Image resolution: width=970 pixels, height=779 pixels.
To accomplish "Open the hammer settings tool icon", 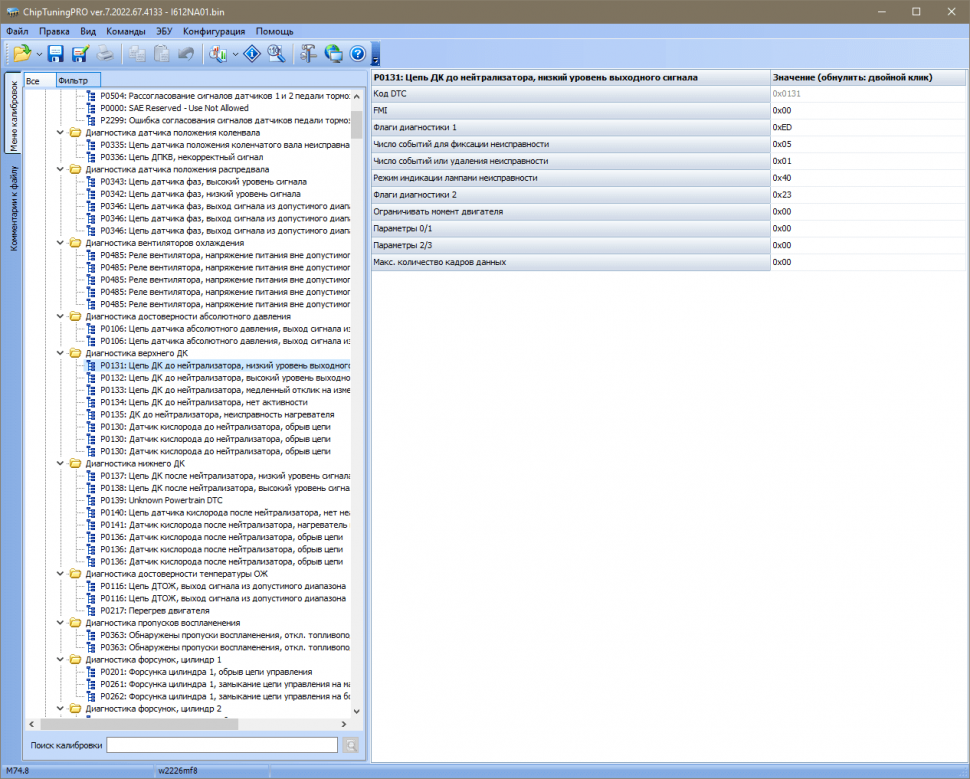I will [308, 54].
